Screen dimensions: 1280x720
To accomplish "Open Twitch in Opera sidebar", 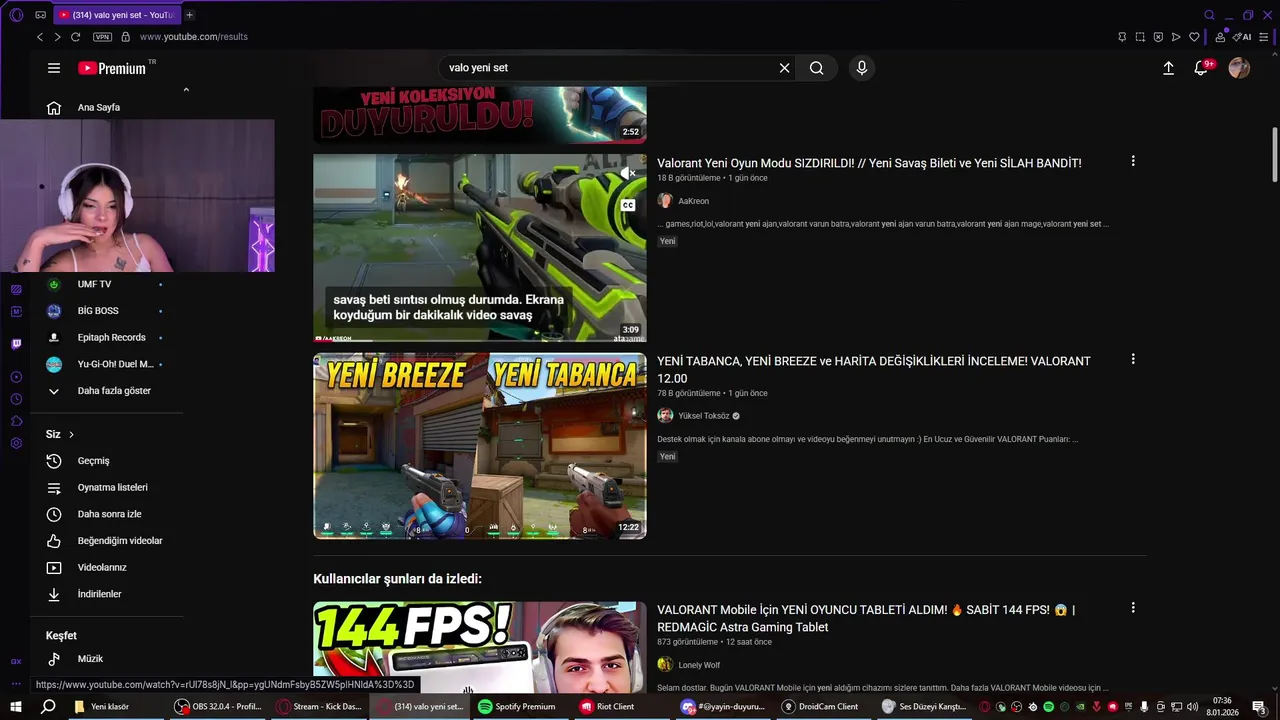I will click(x=16, y=344).
